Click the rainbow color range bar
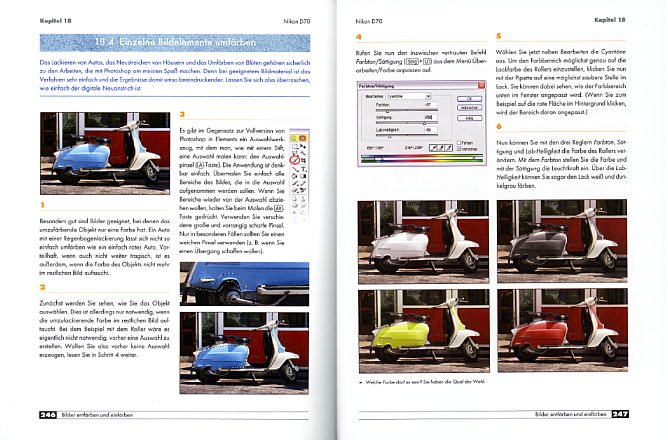 pos(422,158)
